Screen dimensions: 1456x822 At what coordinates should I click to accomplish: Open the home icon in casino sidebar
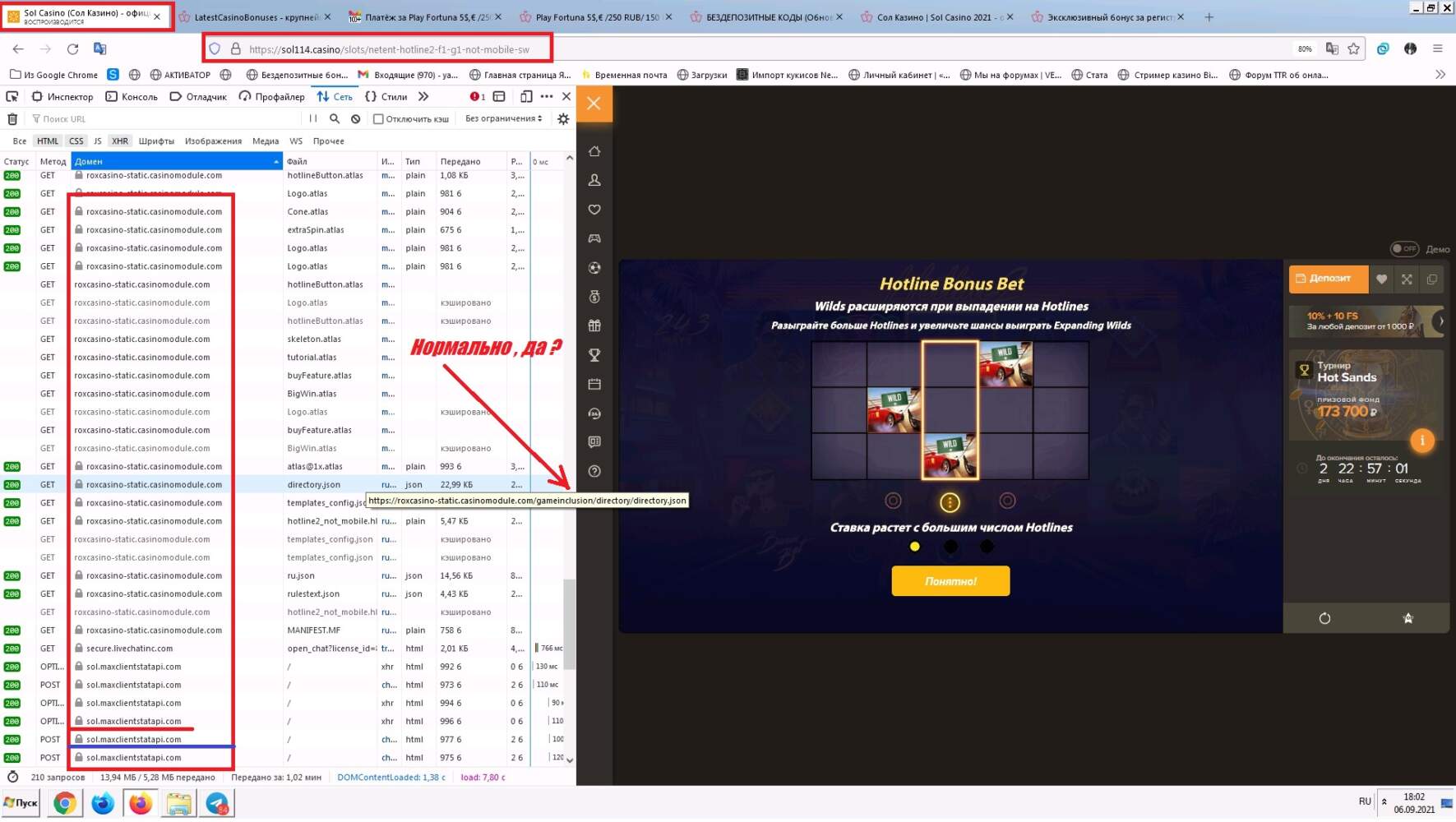594,151
